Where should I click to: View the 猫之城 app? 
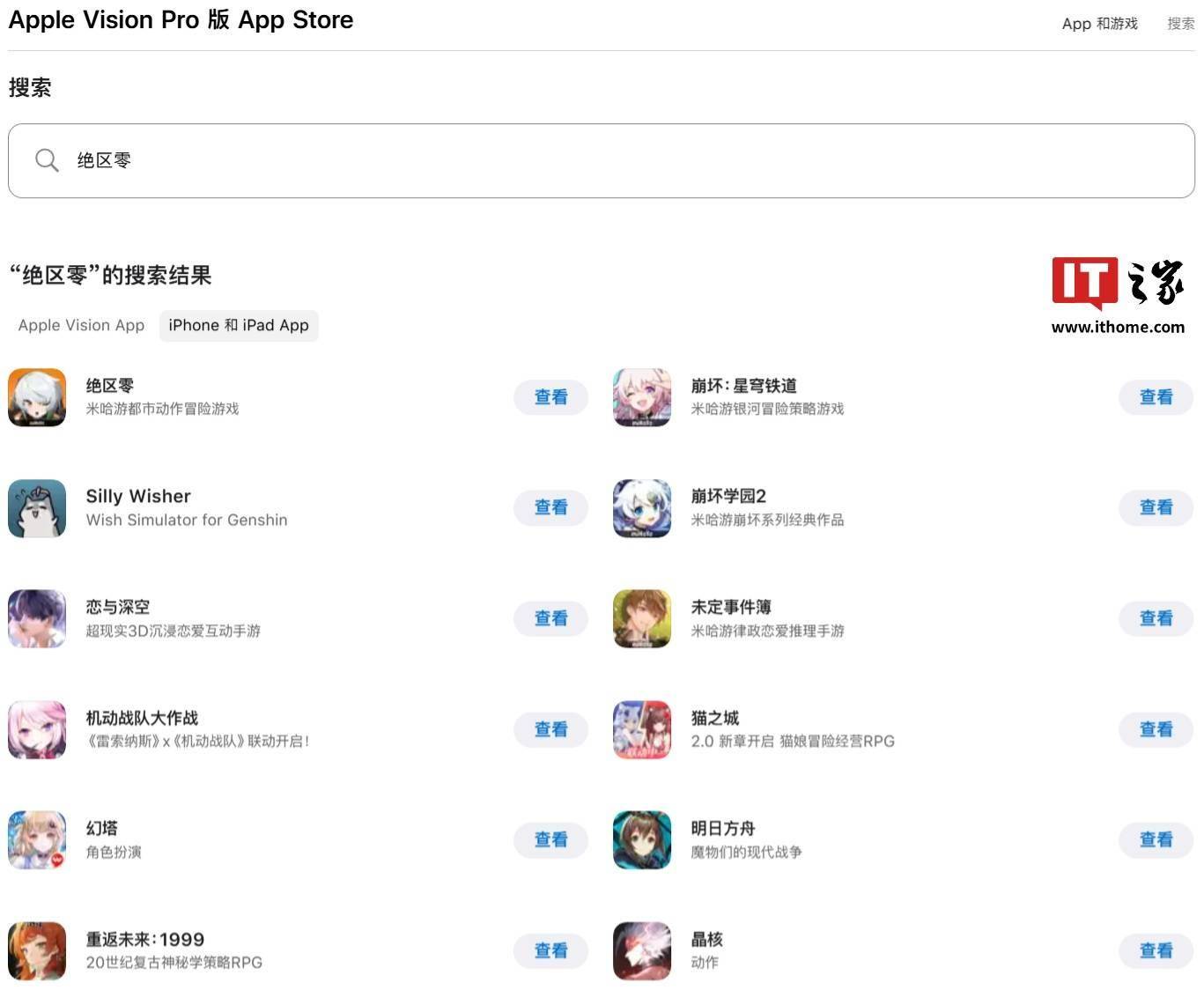tap(1156, 729)
